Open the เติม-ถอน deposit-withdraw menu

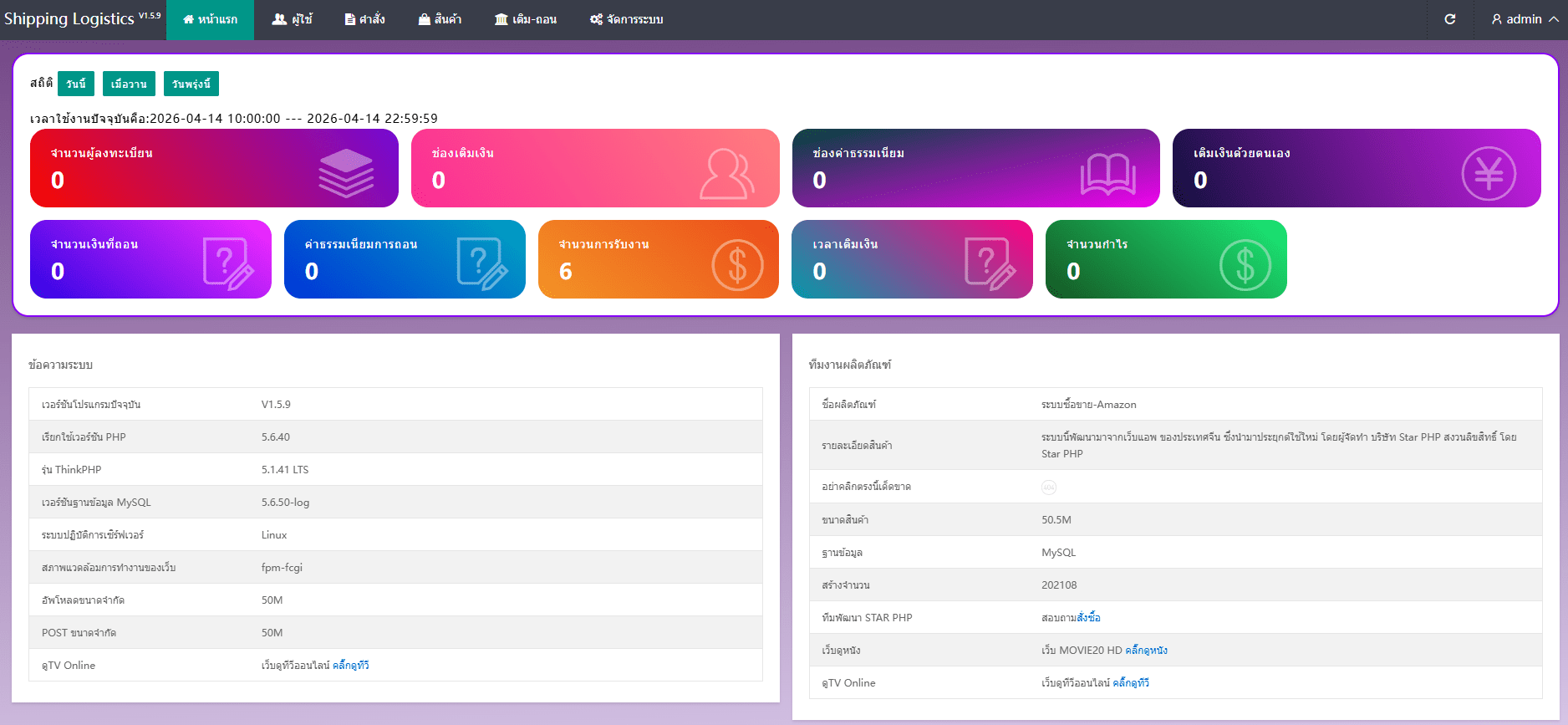pyautogui.click(x=525, y=19)
